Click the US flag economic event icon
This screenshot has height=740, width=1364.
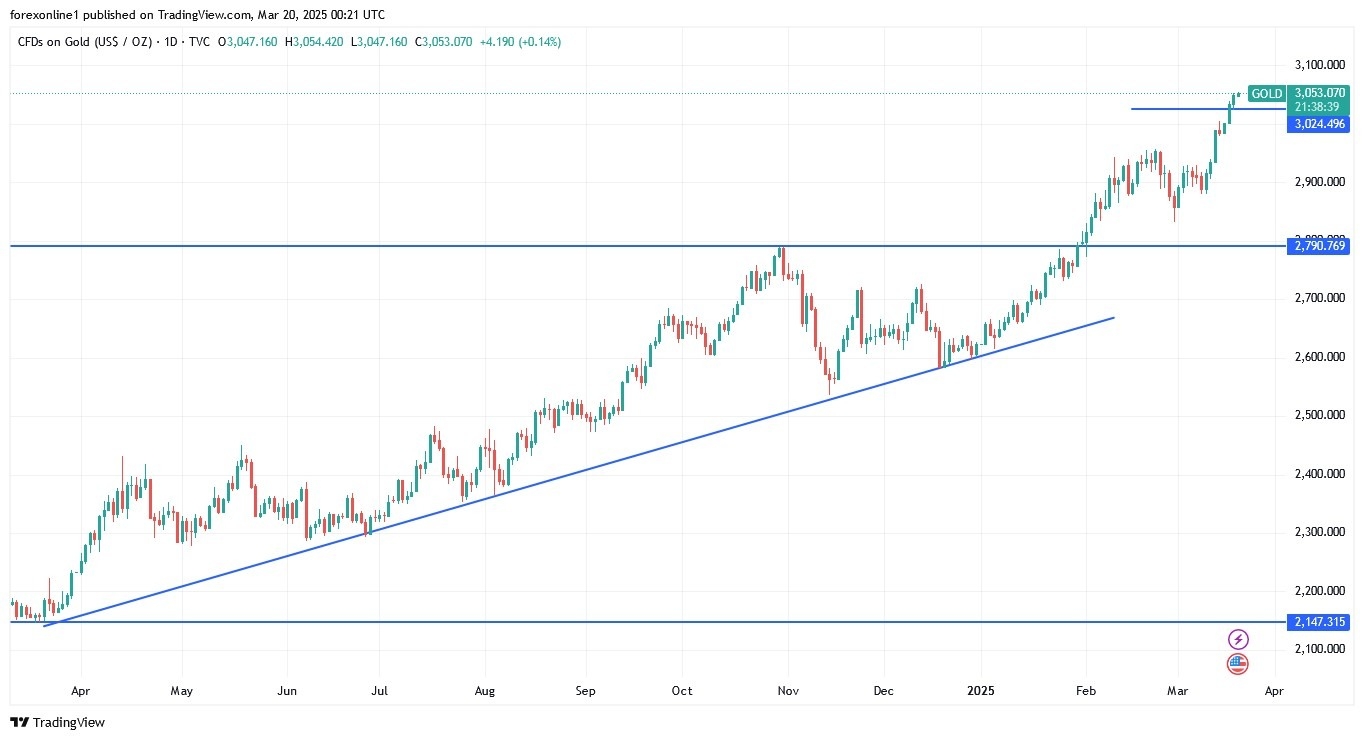click(1238, 663)
